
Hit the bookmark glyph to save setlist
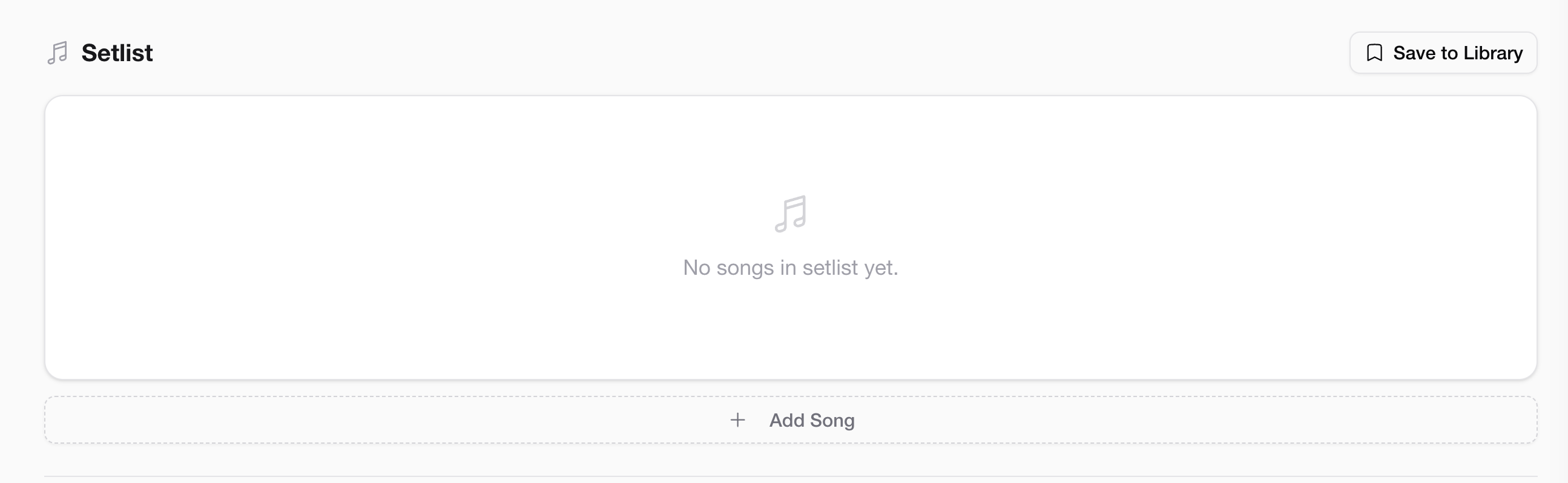pos(1374,53)
